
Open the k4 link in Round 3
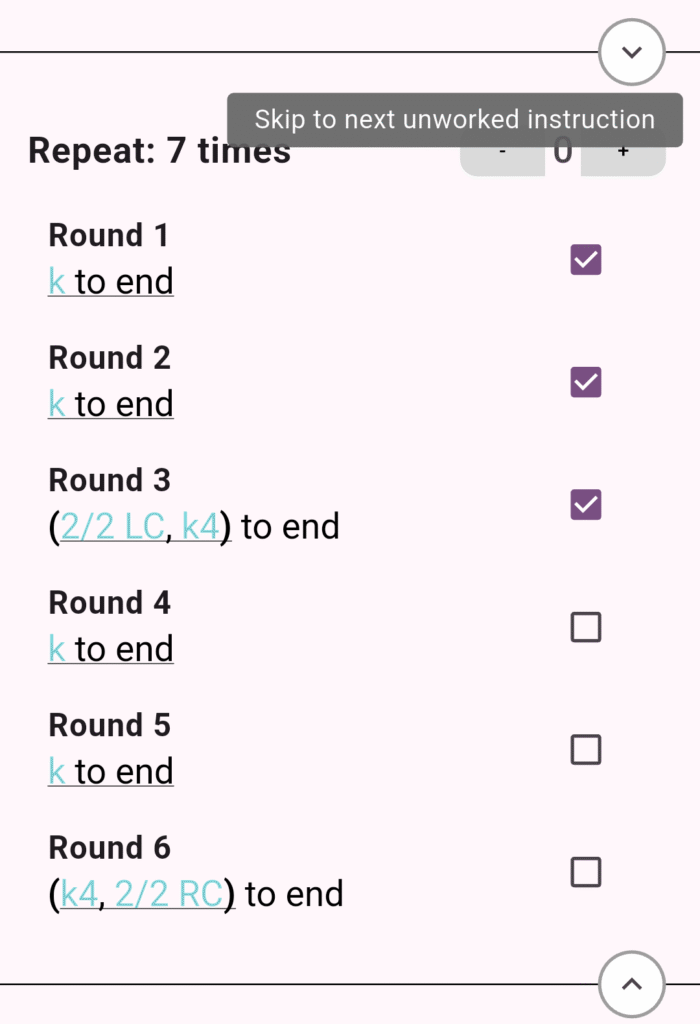coord(201,527)
